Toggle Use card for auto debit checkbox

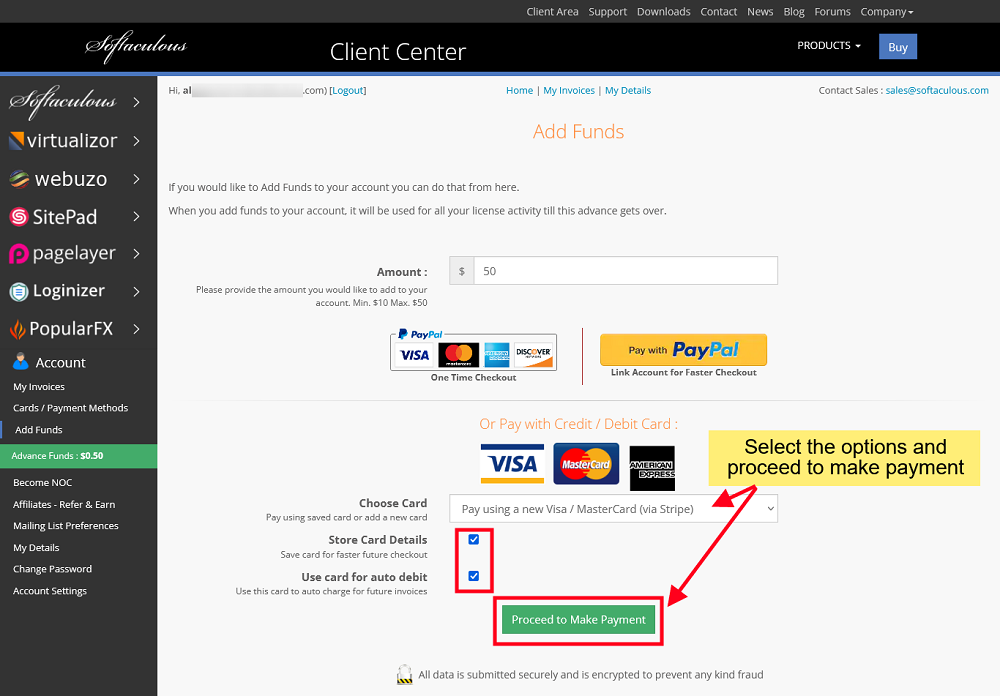(x=474, y=576)
